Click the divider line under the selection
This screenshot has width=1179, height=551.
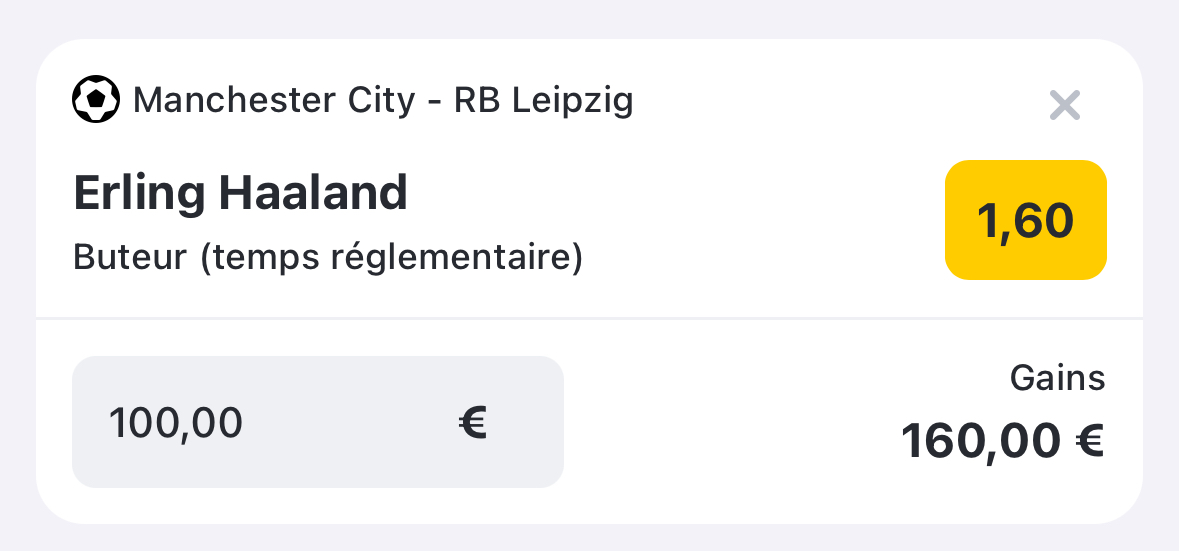coord(590,319)
